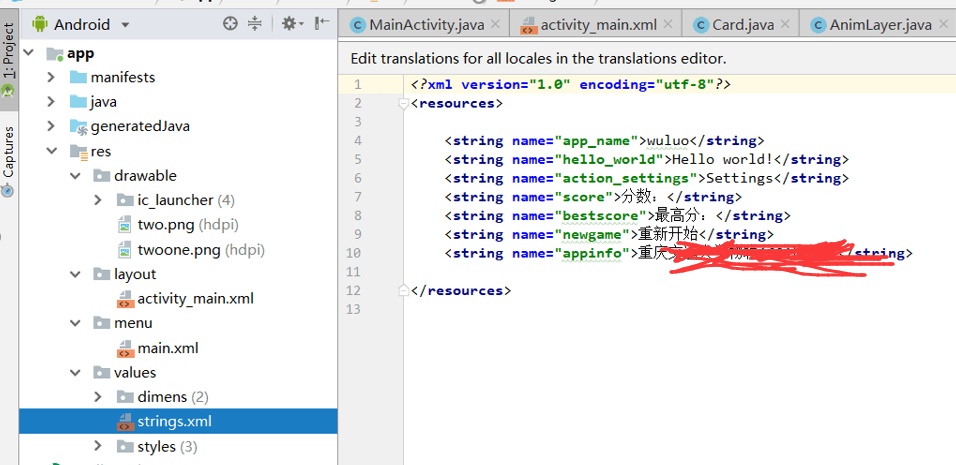The height and width of the screenshot is (465, 956).
Task: Click the appinfo string name
Action: tap(592, 254)
